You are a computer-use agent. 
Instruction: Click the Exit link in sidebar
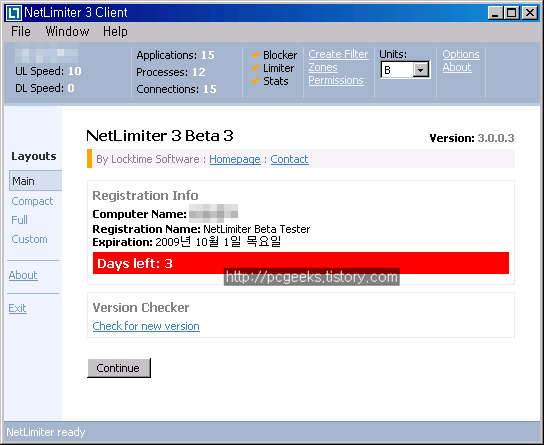[17, 308]
